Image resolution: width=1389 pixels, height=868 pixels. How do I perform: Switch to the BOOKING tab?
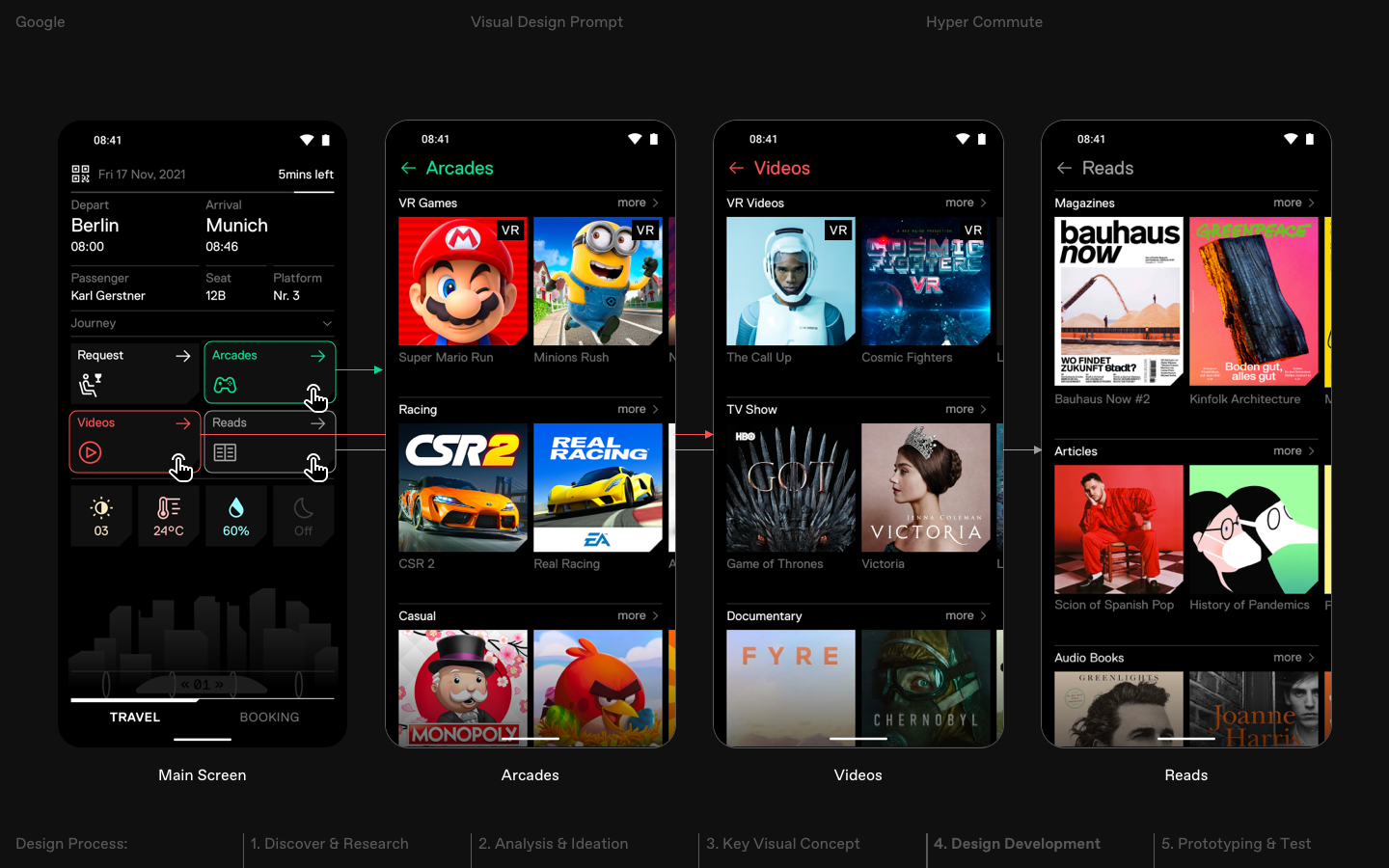(x=269, y=717)
